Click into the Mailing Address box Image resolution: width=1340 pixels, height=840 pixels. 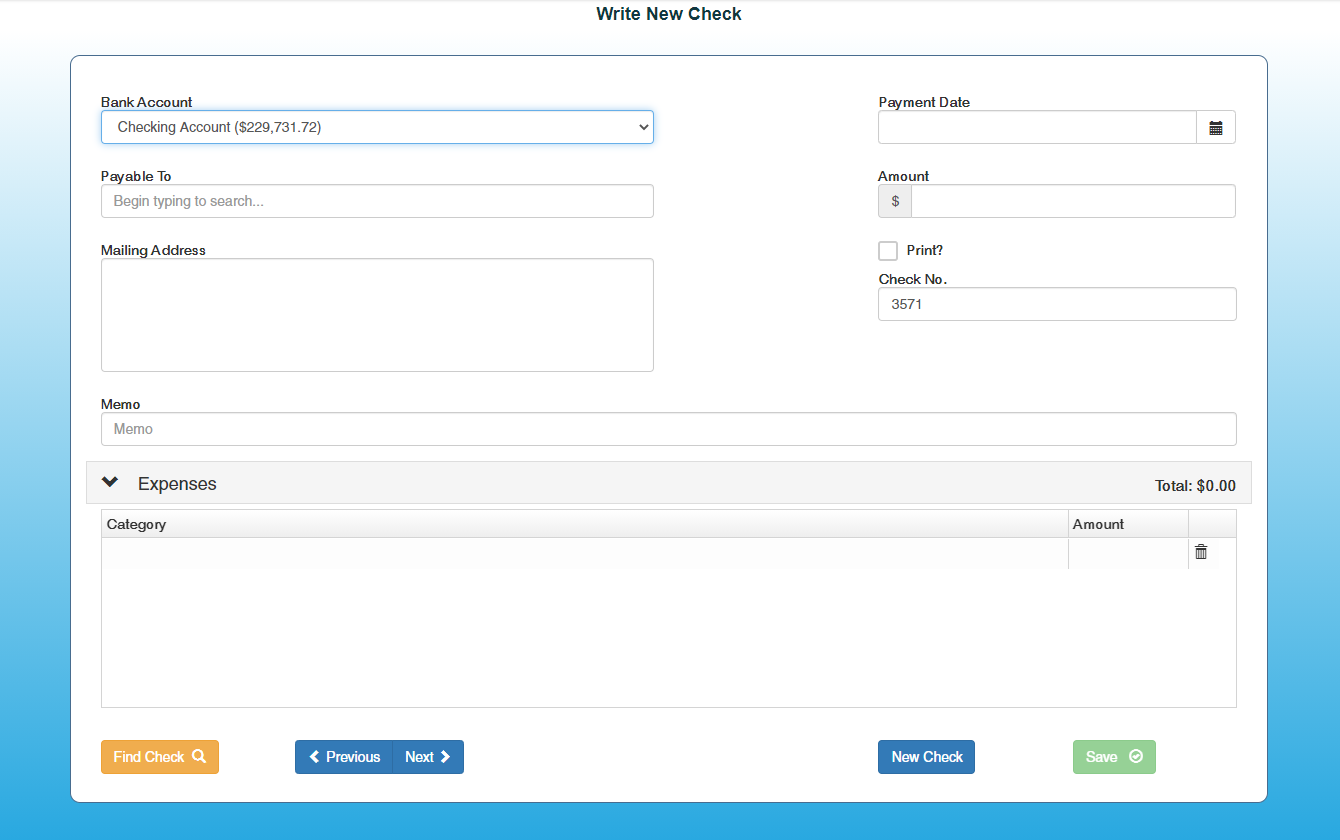377,315
